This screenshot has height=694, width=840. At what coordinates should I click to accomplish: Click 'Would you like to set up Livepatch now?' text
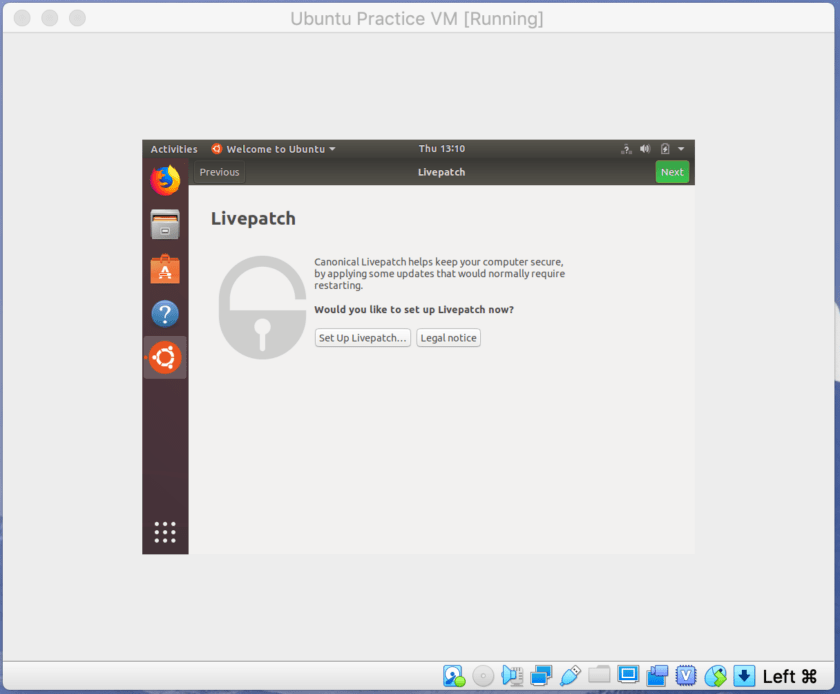point(414,309)
